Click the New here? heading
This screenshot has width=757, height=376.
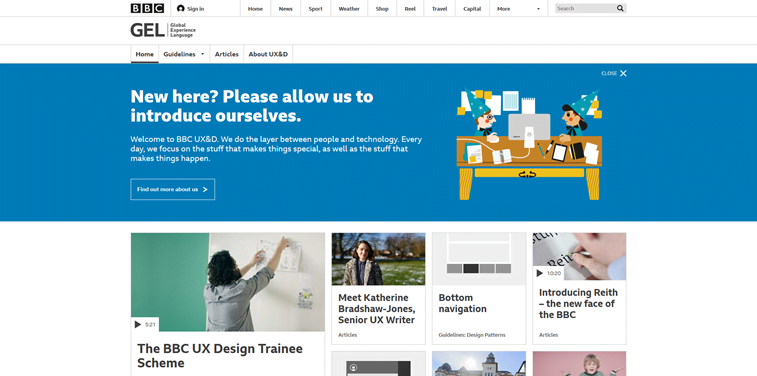[252, 106]
